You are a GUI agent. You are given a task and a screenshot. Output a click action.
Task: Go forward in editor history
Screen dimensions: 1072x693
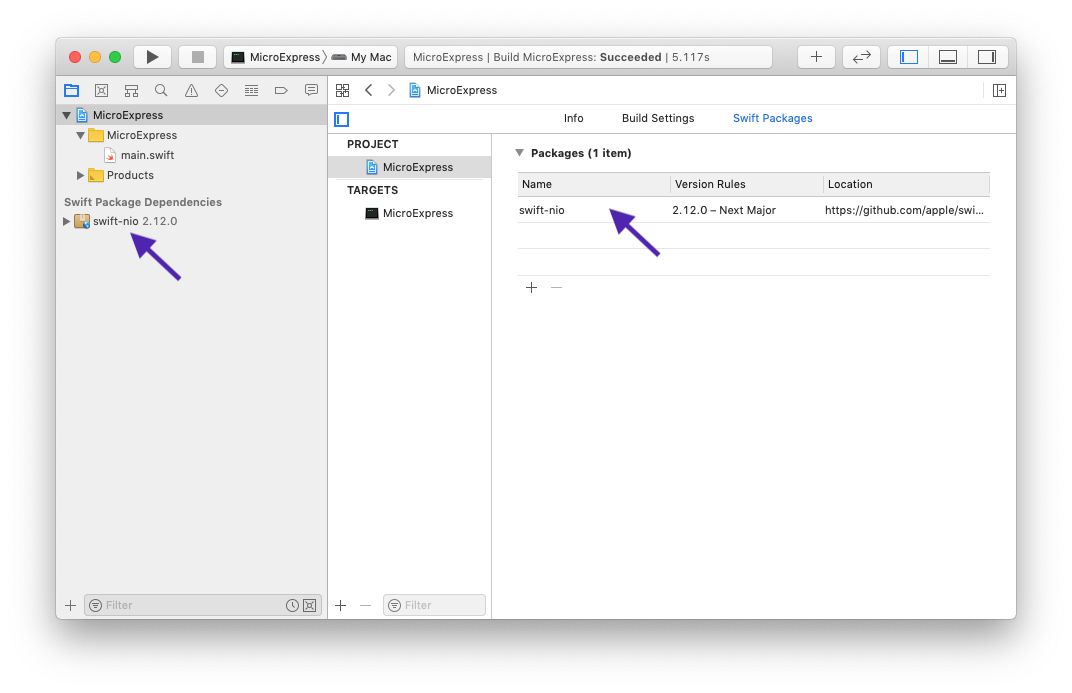click(391, 90)
